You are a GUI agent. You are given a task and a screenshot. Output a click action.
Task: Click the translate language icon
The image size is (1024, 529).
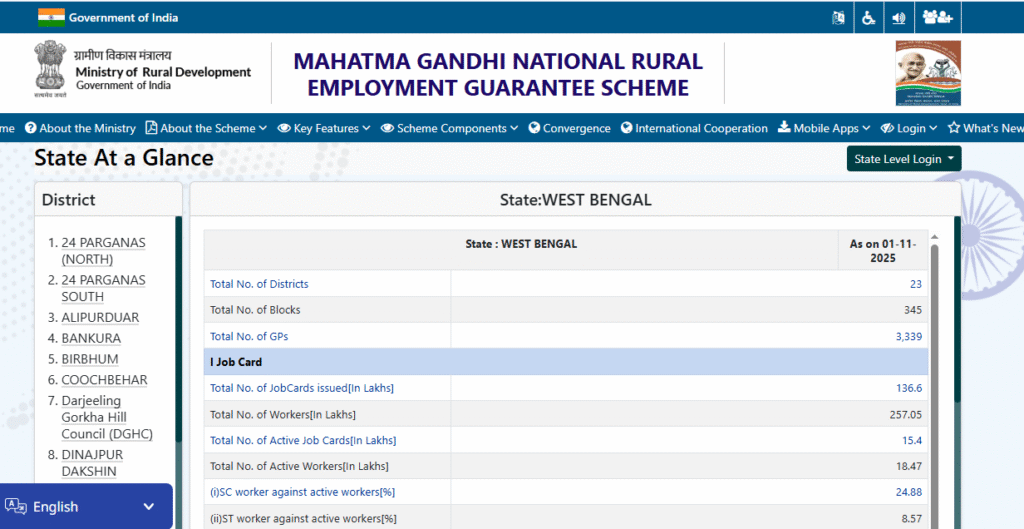[16, 507]
